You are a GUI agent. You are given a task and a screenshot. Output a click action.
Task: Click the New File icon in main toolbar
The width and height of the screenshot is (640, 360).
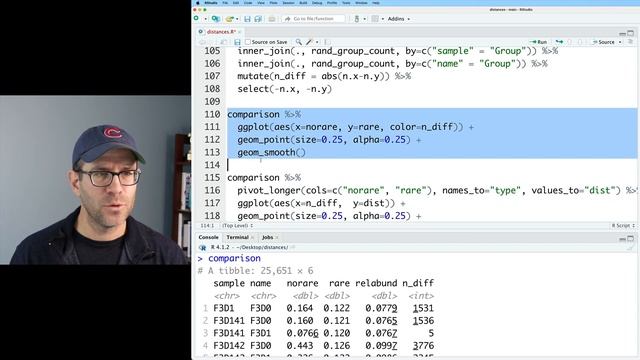tap(196, 19)
